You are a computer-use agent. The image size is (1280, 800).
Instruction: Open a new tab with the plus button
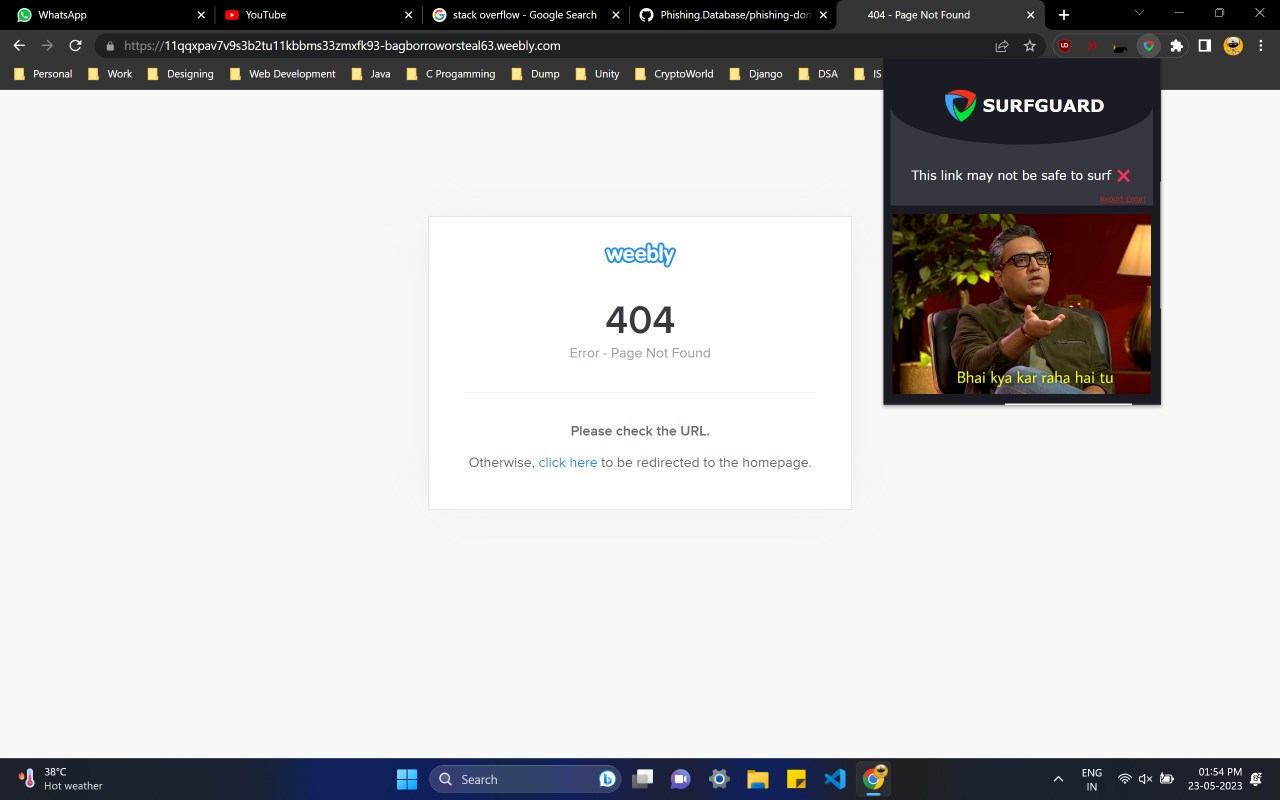1064,15
